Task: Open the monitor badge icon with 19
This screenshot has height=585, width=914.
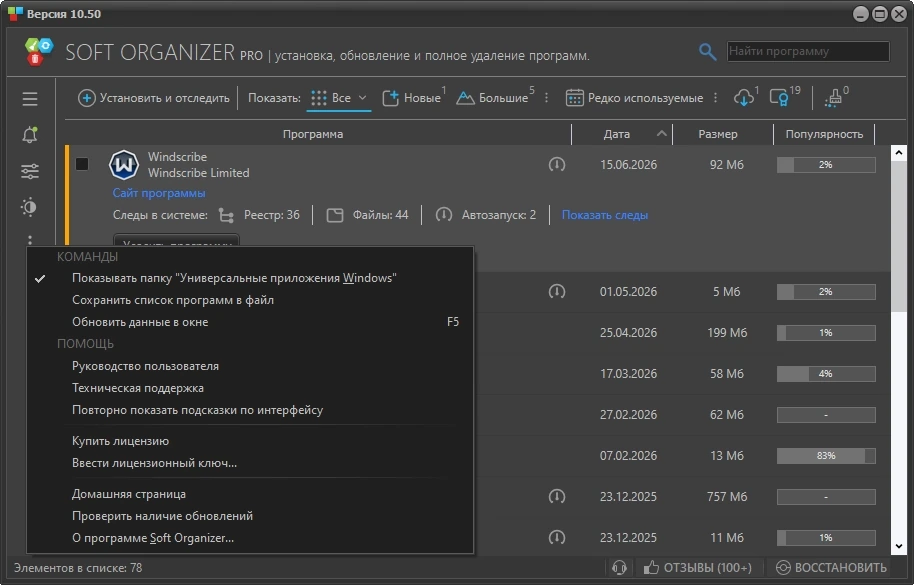Action: pos(779,98)
